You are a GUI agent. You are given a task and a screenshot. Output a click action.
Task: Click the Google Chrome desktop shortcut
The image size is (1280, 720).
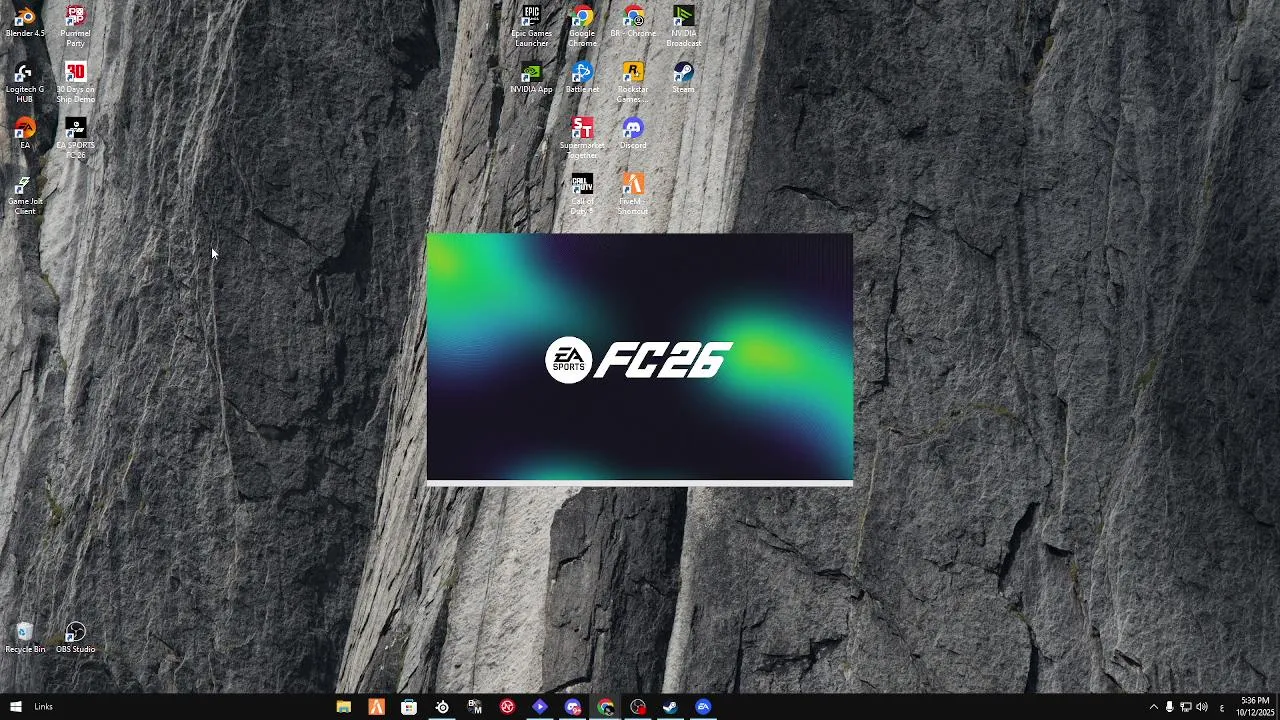582,26
